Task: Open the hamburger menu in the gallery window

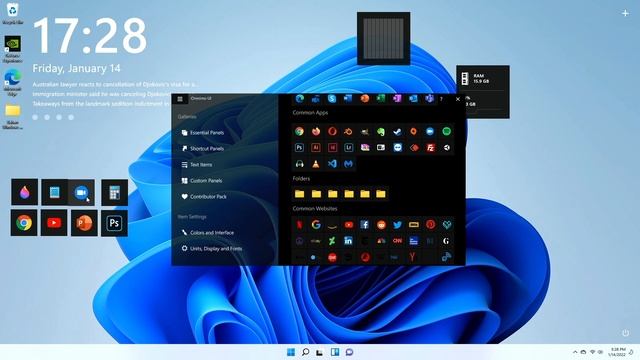Action: click(x=180, y=99)
